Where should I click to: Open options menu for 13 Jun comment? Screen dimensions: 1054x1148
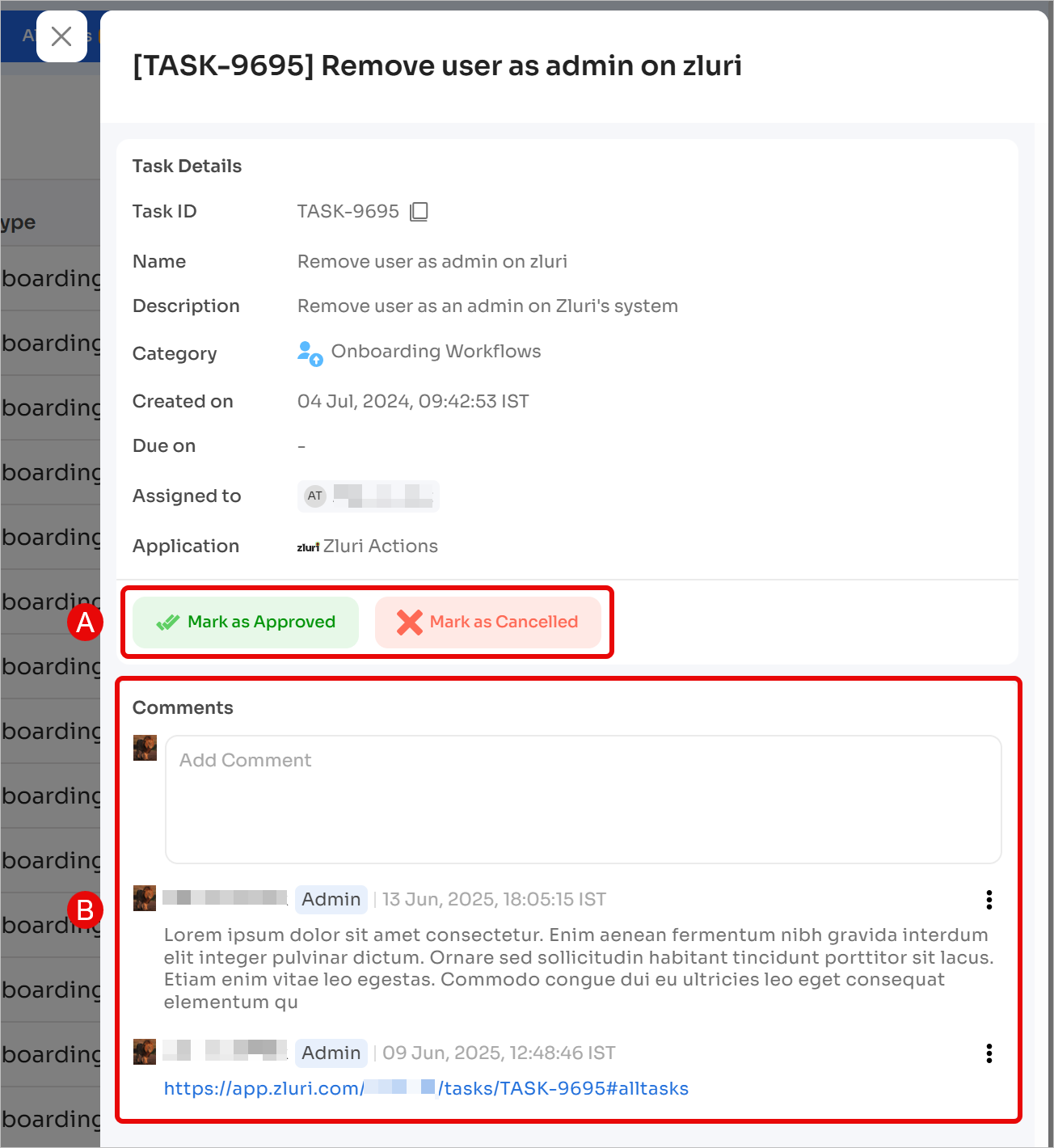point(989,900)
